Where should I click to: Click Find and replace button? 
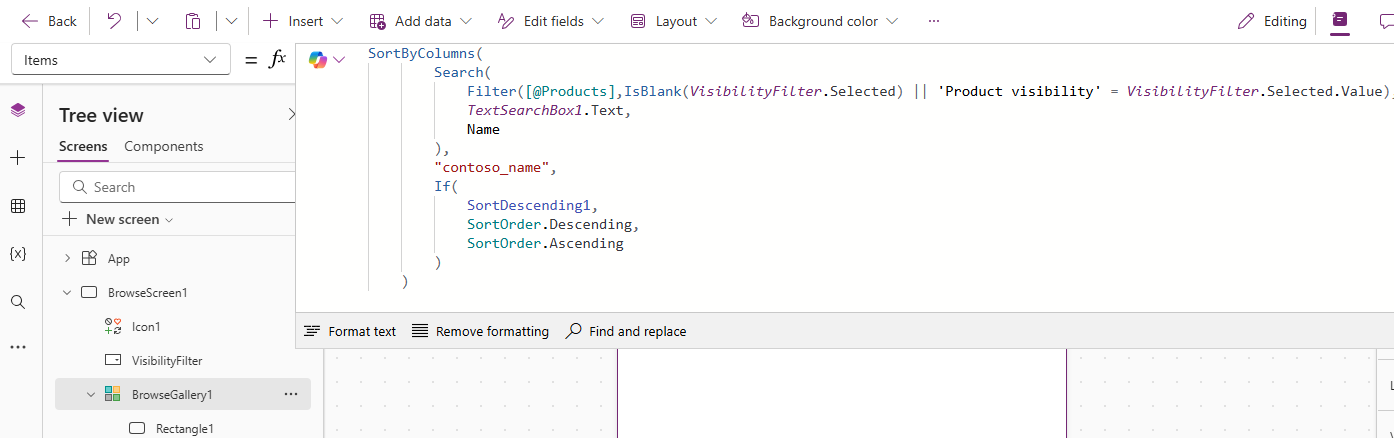626,331
